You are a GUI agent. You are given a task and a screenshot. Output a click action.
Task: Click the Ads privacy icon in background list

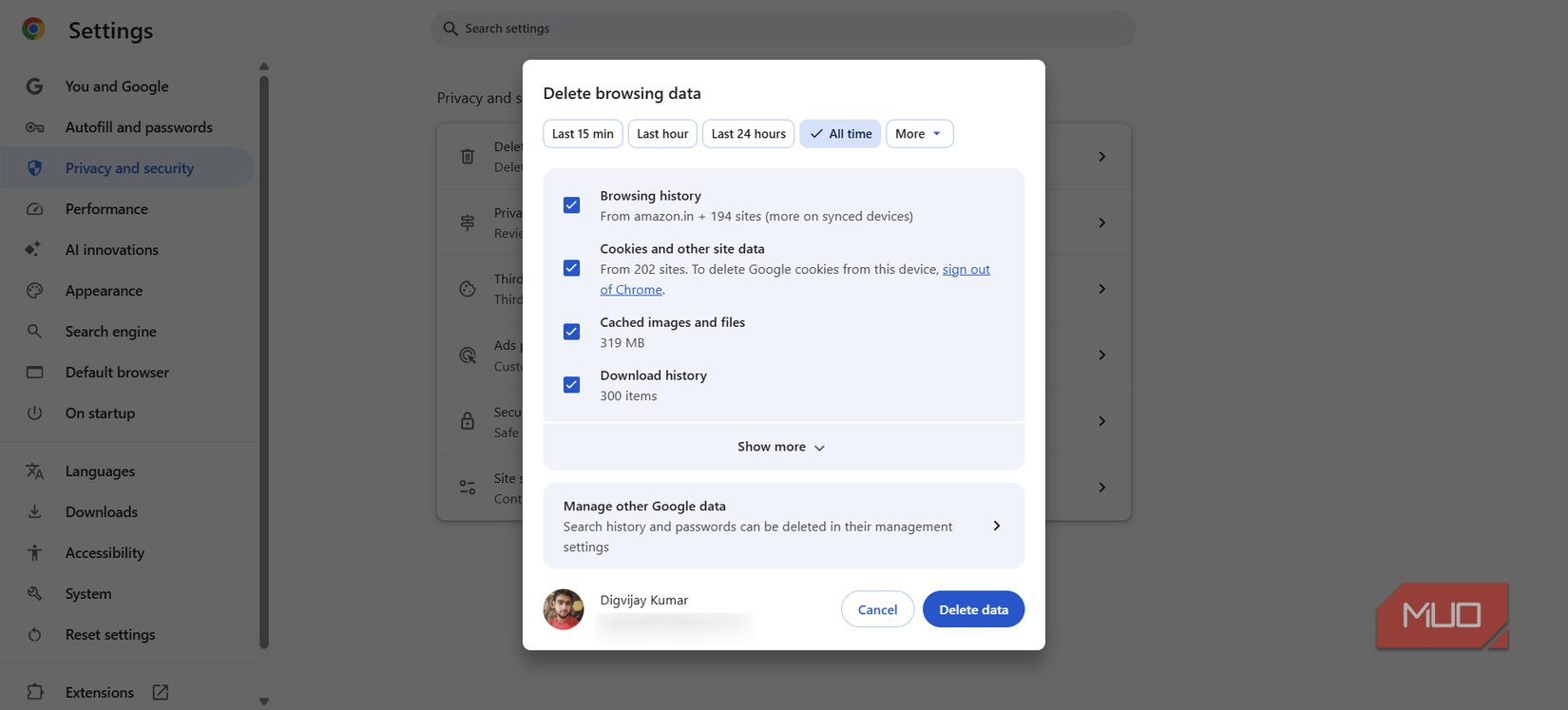468,355
